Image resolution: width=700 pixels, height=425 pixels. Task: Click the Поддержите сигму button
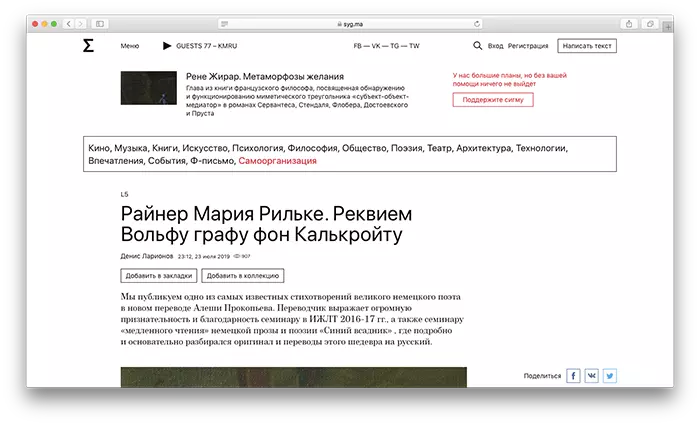pyautogui.click(x=493, y=100)
